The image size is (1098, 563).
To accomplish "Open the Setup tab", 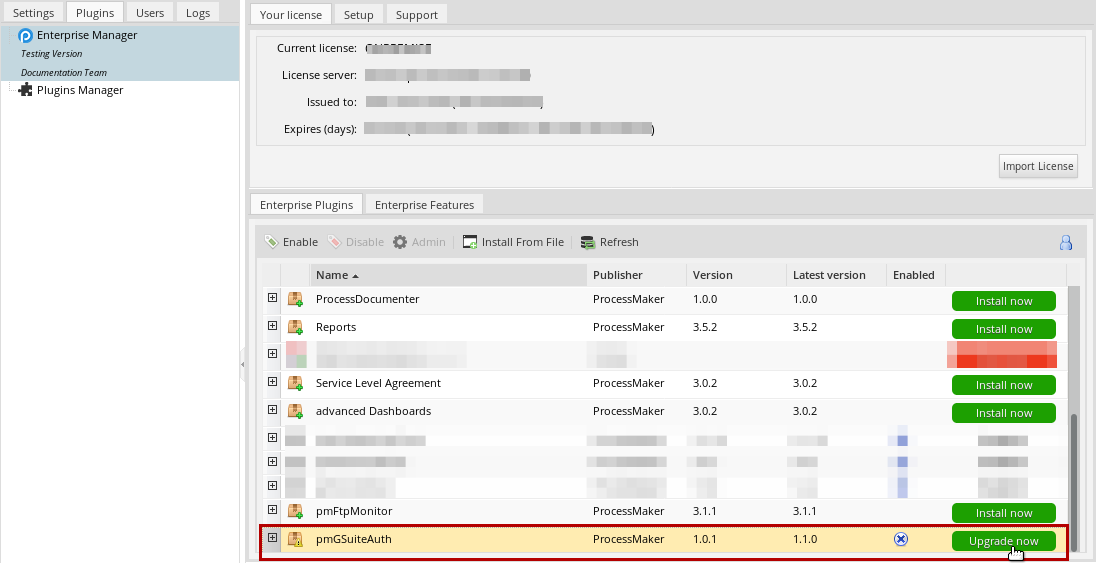I will [358, 15].
